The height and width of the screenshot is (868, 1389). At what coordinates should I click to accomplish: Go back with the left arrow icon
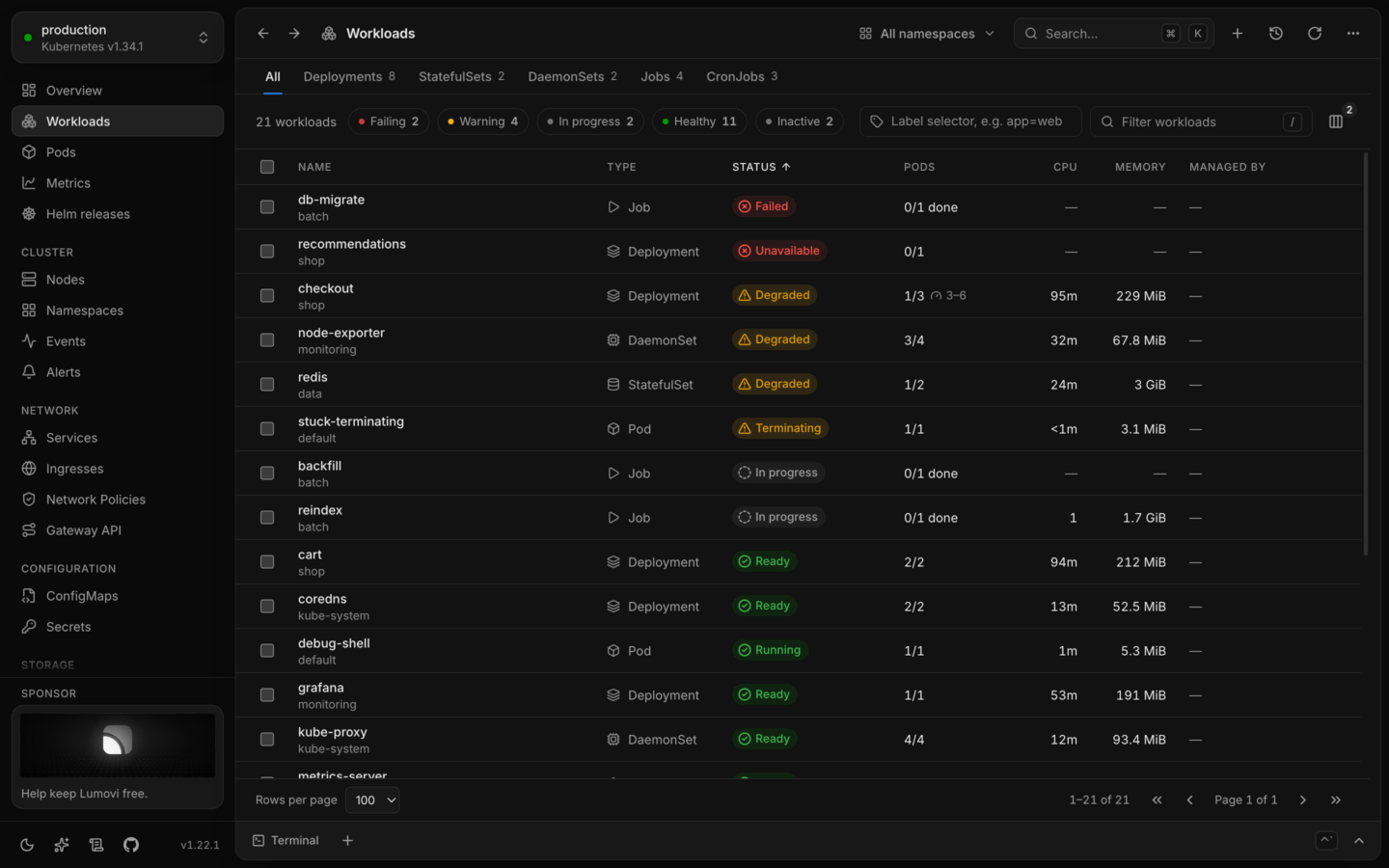(263, 34)
